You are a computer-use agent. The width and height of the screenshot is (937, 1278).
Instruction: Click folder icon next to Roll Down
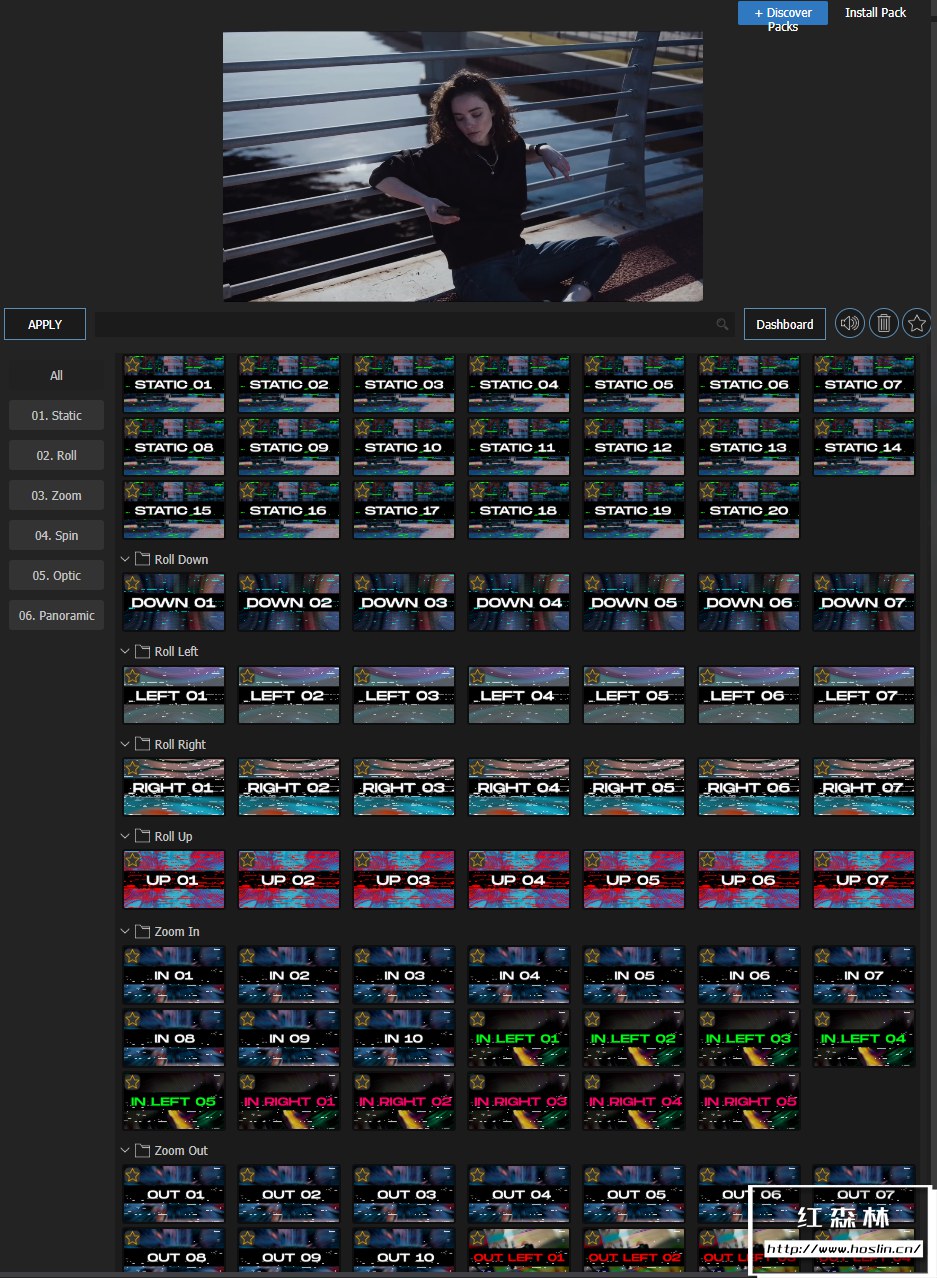tap(142, 559)
